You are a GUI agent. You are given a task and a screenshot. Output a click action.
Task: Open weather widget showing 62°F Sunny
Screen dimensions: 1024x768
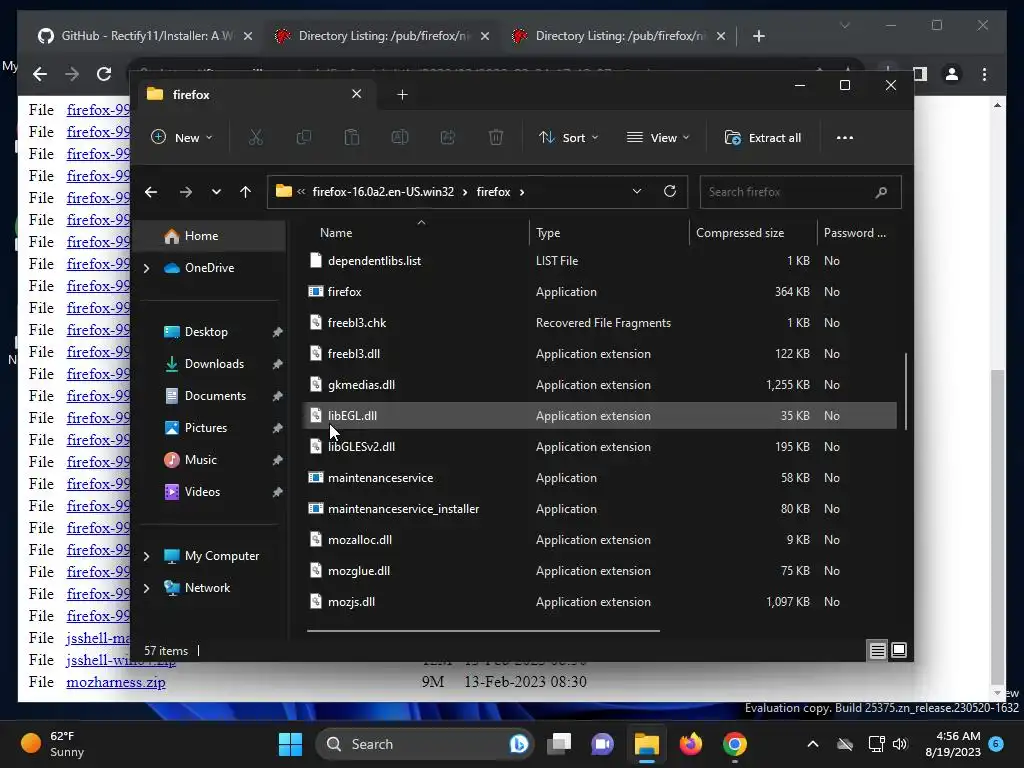coord(53,744)
